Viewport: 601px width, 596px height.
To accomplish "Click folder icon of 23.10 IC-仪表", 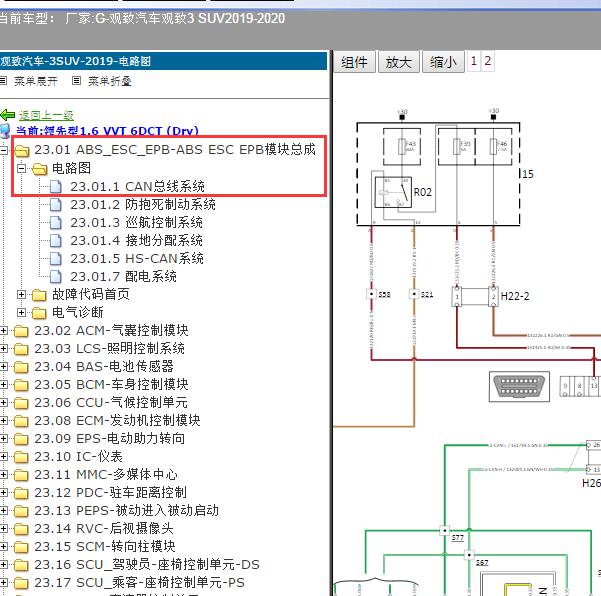I will [21, 457].
